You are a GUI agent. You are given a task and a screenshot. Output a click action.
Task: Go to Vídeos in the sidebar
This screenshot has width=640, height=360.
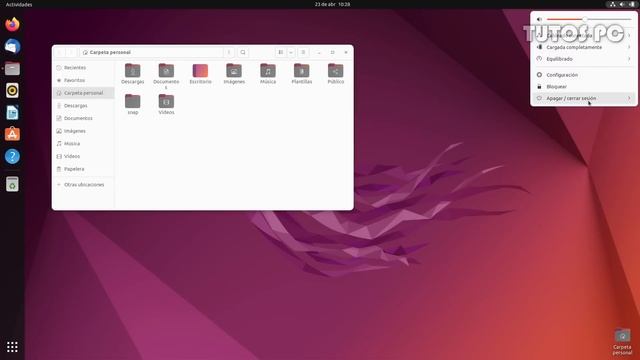point(84,156)
